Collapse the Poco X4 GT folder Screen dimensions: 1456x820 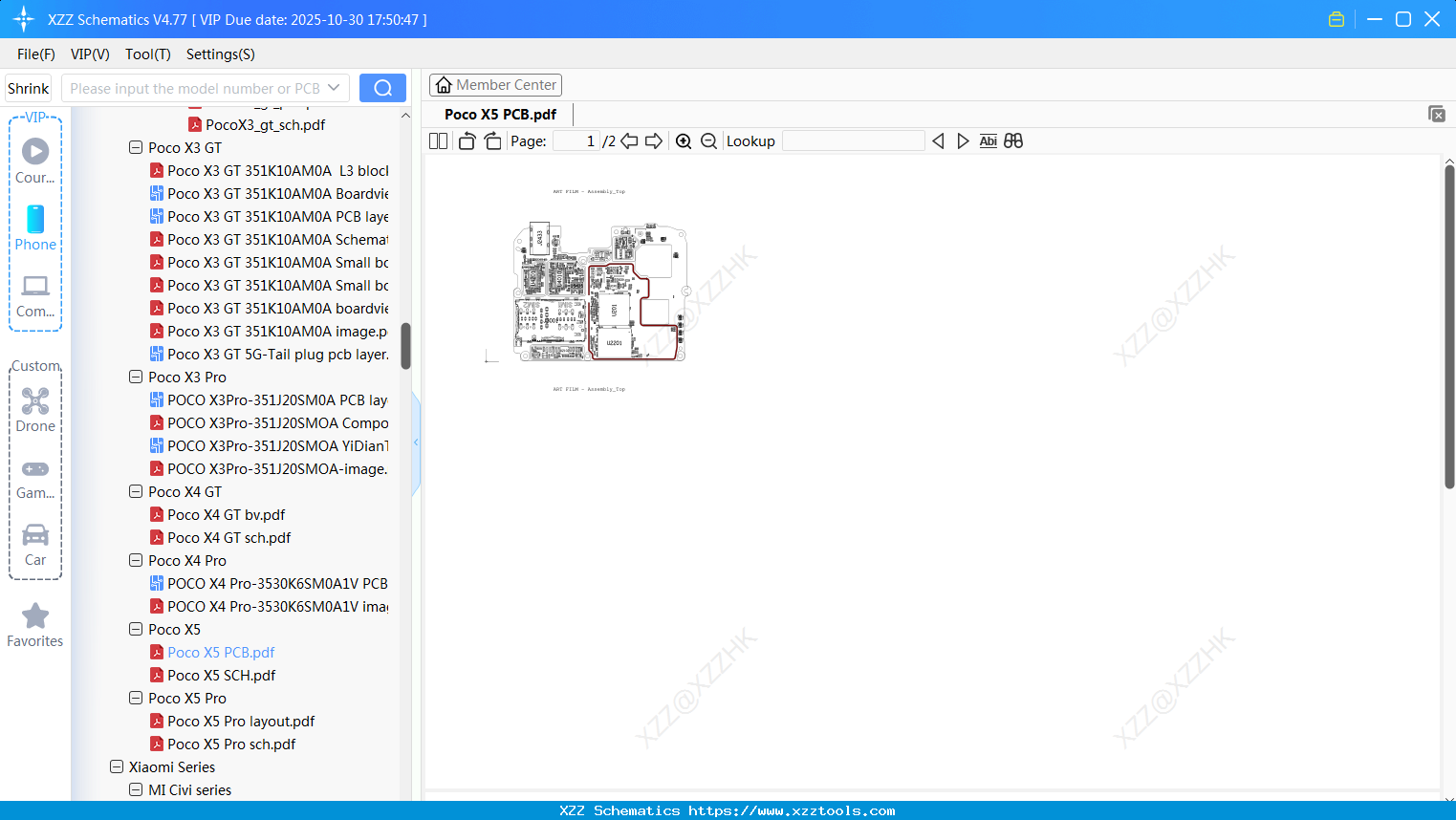(x=136, y=492)
